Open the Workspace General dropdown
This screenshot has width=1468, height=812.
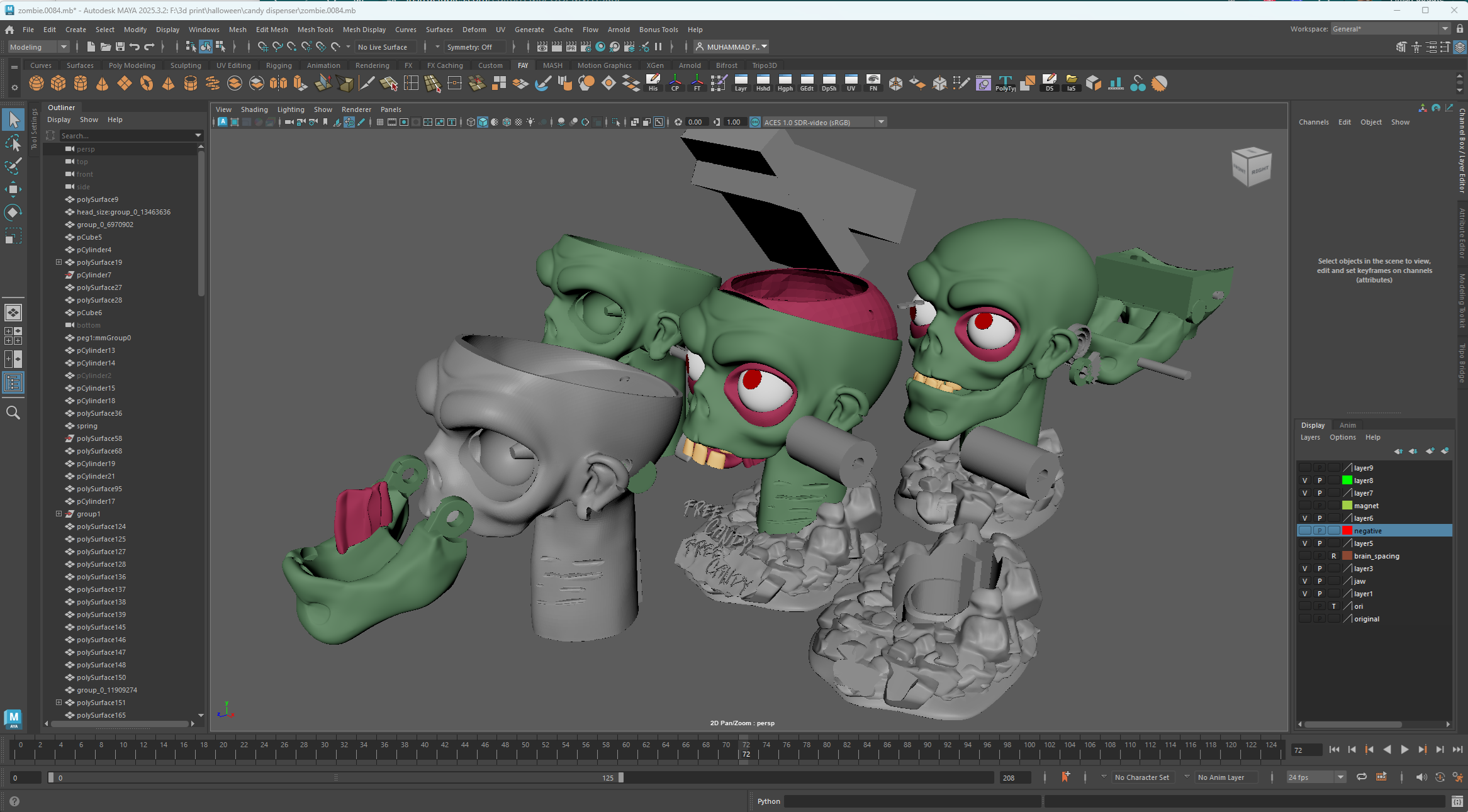coord(1391,29)
